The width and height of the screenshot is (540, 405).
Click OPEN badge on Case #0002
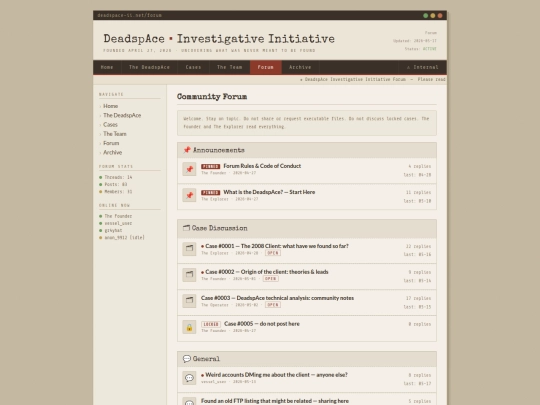tap(271, 279)
